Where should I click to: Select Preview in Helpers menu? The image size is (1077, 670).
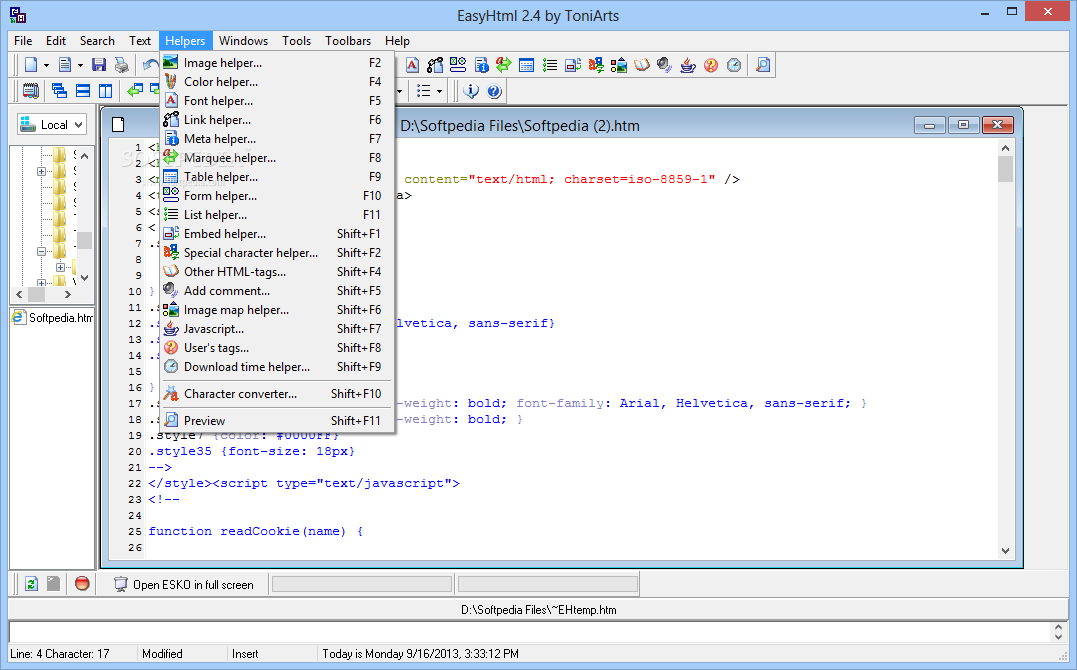(x=277, y=421)
